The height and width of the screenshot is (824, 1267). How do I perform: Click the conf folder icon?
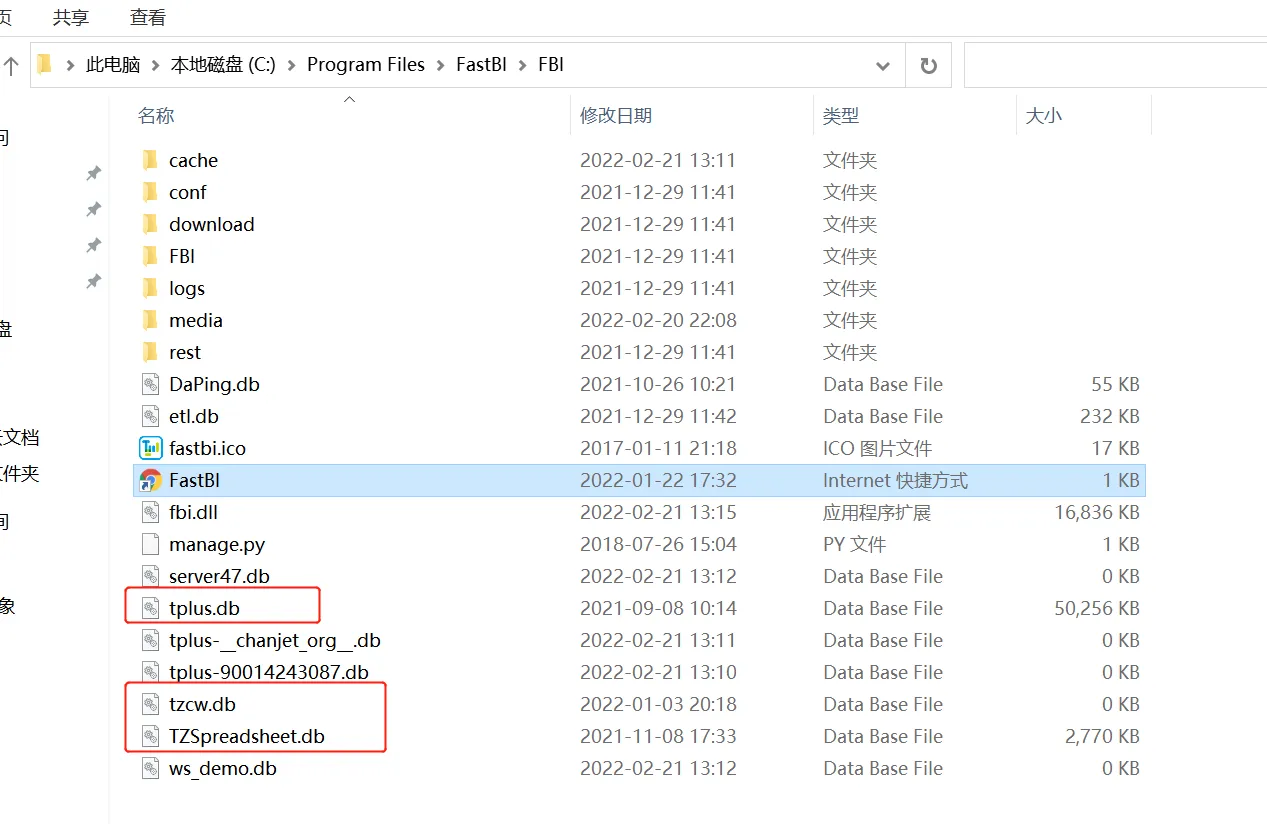[150, 192]
